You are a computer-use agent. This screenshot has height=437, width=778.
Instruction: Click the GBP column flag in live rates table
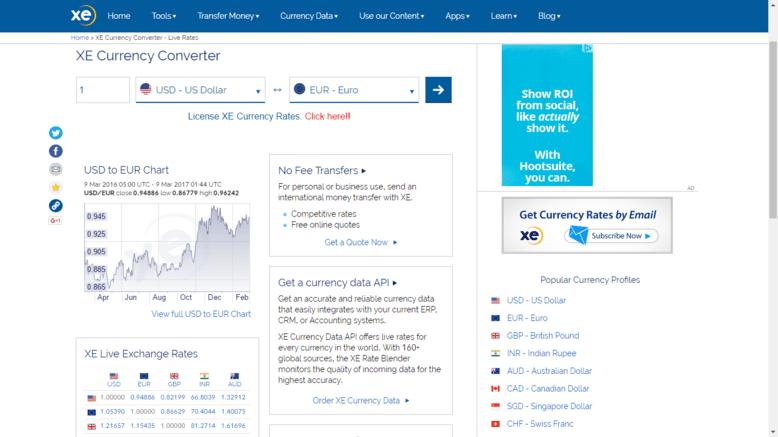pyautogui.click(x=174, y=376)
